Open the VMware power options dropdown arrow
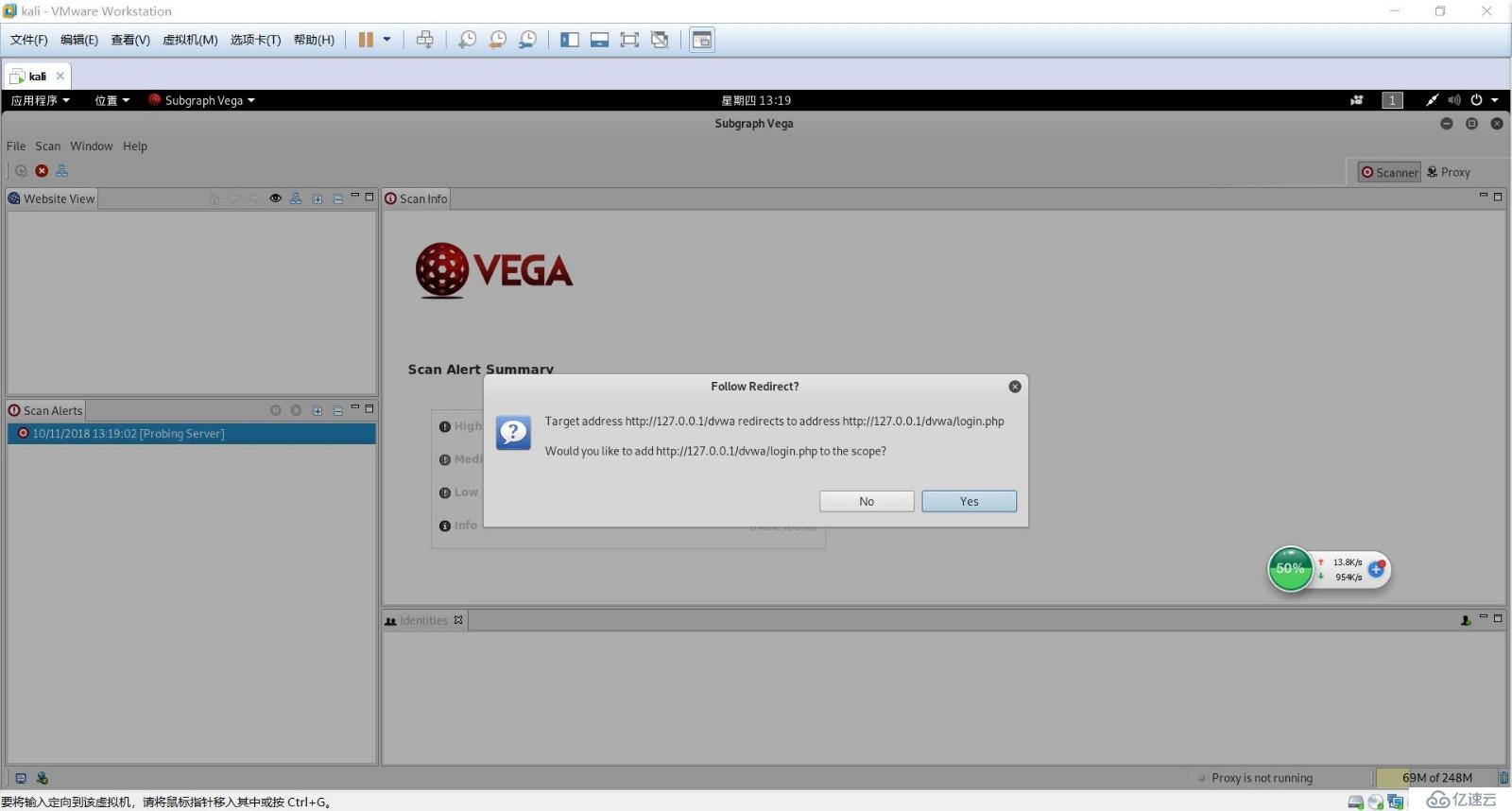 click(387, 40)
